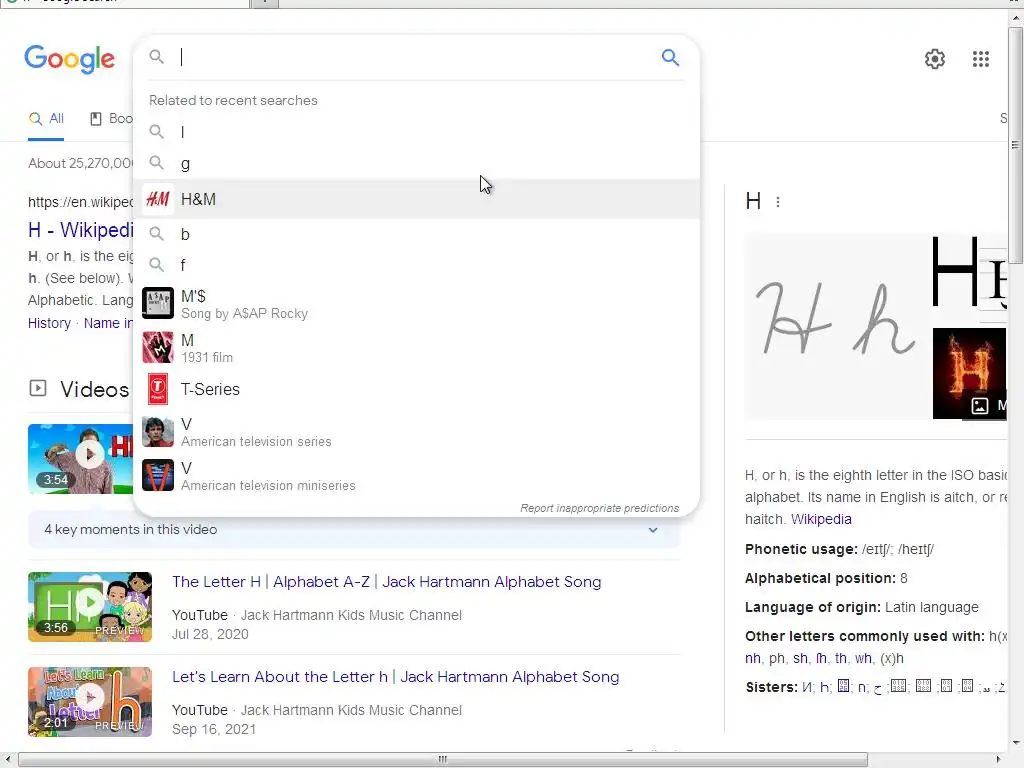This screenshot has width=1024, height=768.
Task: Click the M 1931 film thumbnail
Action: 158,347
